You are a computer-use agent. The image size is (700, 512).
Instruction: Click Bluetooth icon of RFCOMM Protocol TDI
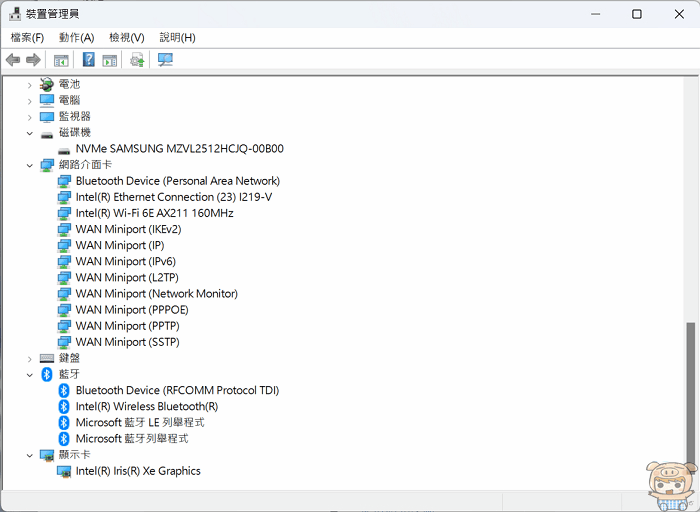64,391
